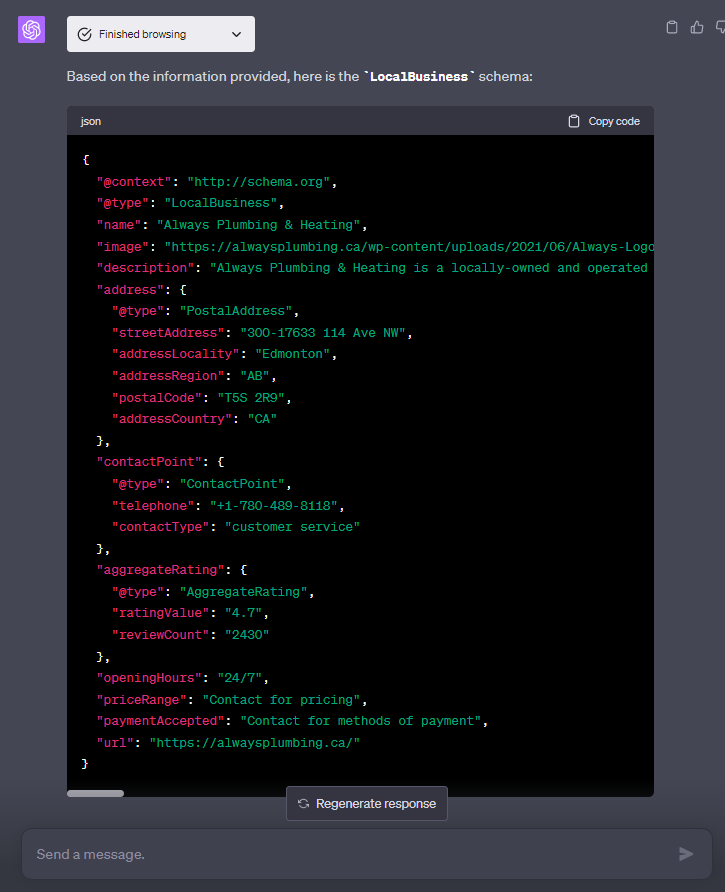The image size is (725, 892).
Task: Click the json language label
Action: (91, 121)
